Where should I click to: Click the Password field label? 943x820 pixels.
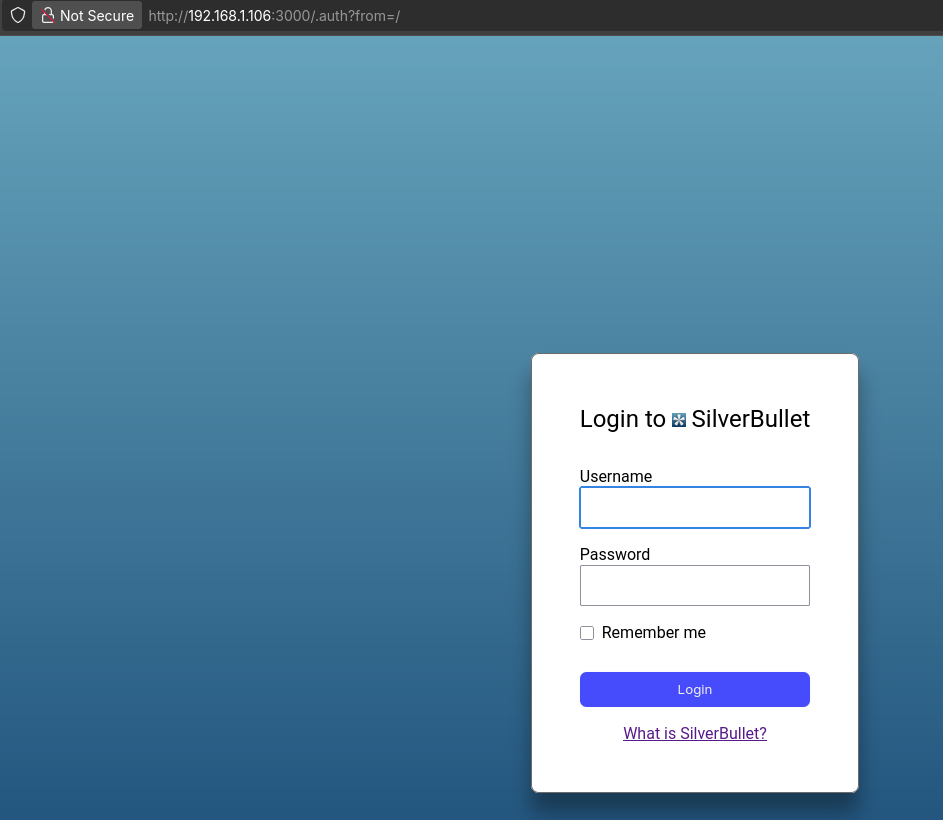pyautogui.click(x=614, y=554)
